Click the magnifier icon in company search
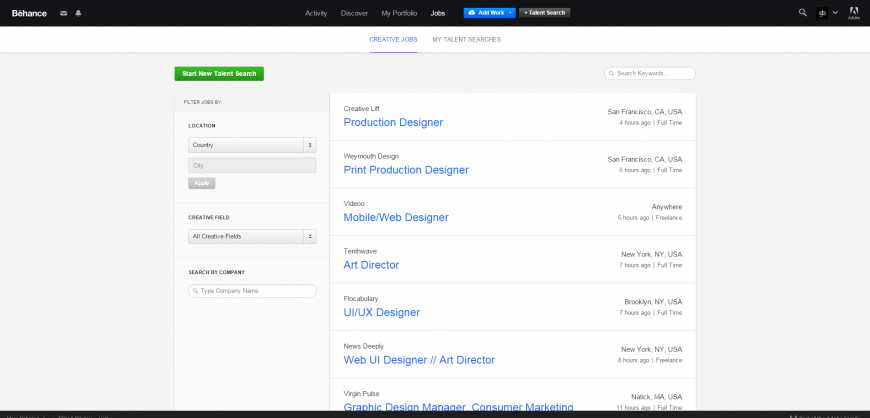 [x=196, y=291]
